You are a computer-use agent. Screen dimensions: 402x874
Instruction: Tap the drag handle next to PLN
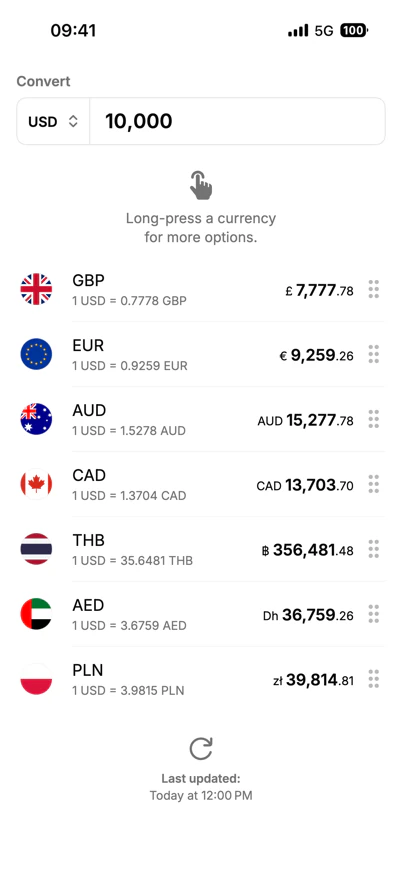[374, 679]
